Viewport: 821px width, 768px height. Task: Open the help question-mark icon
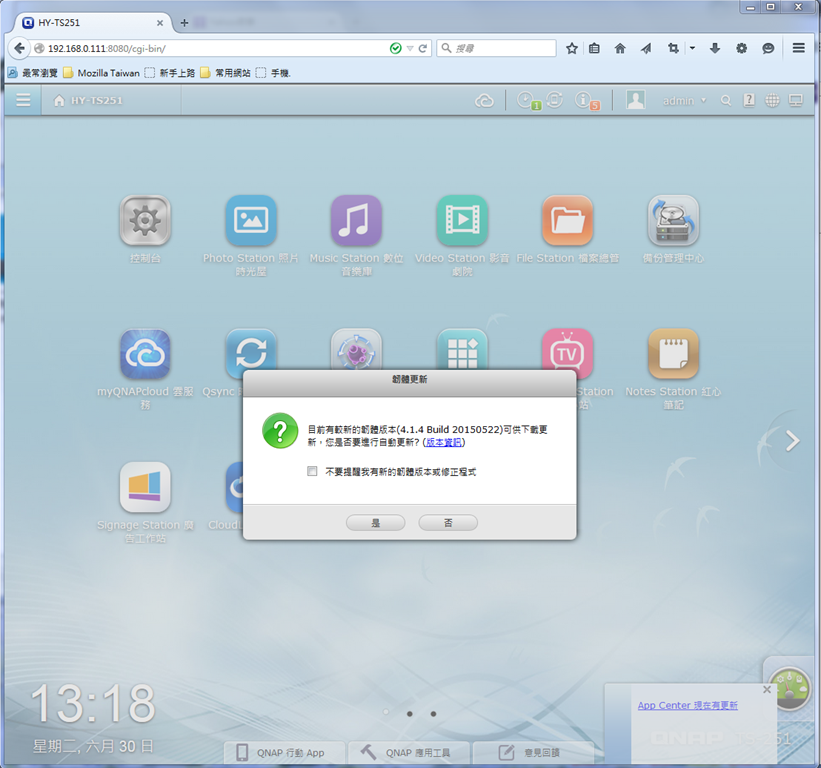pyautogui.click(x=749, y=100)
